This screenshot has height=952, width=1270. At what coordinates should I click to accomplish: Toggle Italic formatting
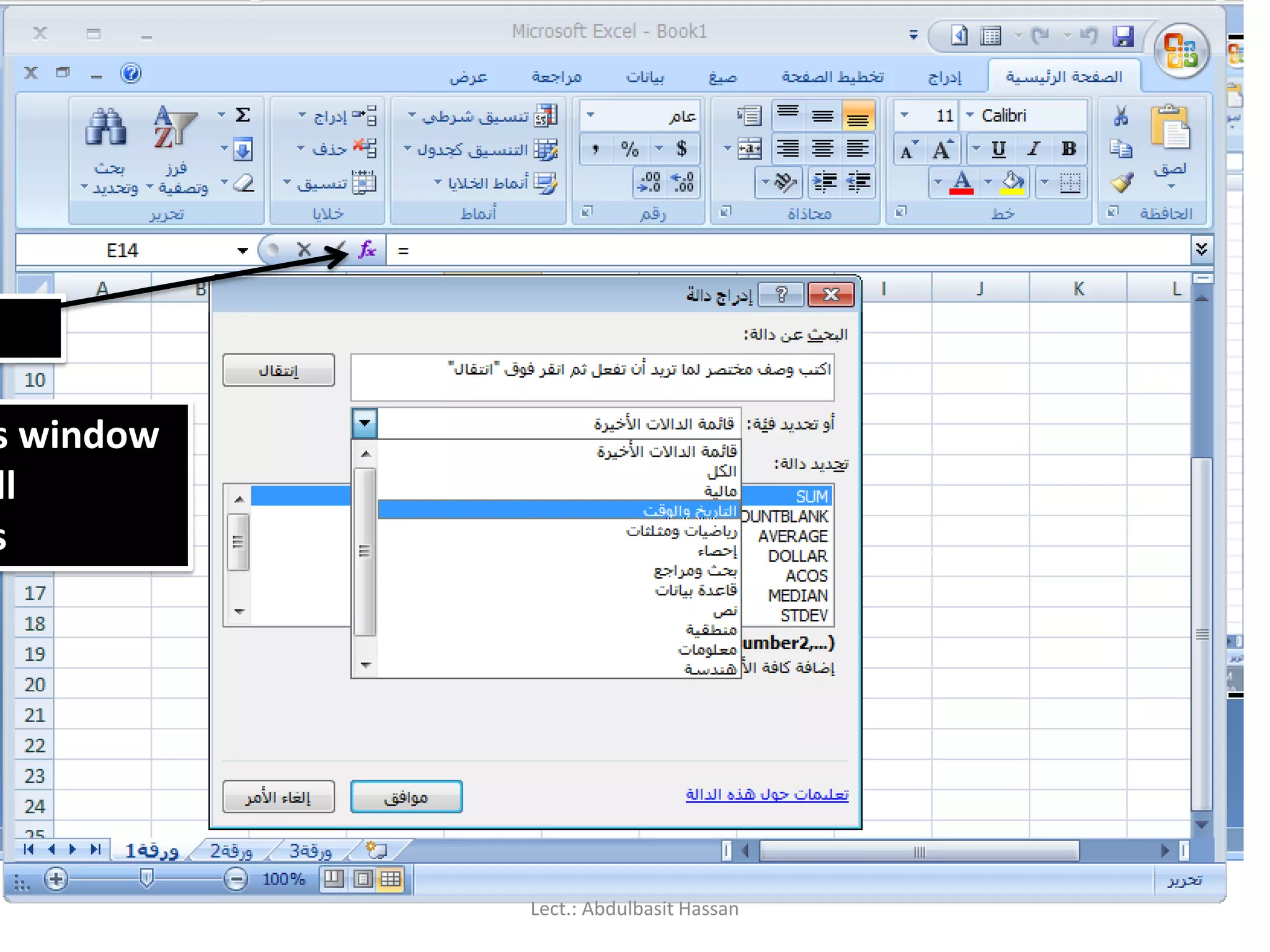tap(1033, 149)
